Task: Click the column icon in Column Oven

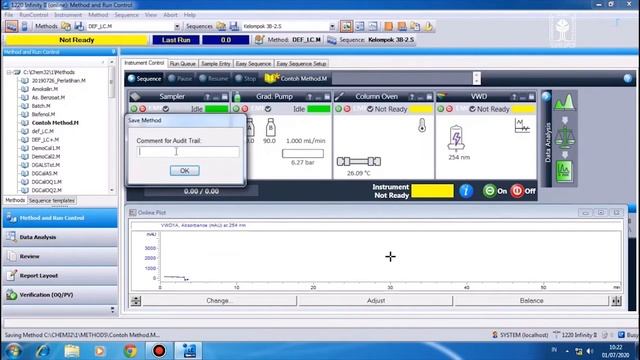Action: tap(359, 162)
